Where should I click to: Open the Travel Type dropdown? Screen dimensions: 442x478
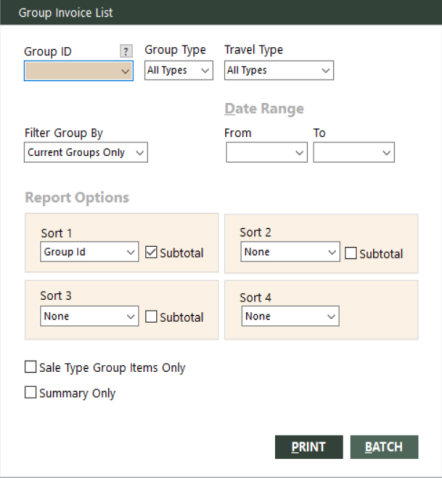point(279,70)
